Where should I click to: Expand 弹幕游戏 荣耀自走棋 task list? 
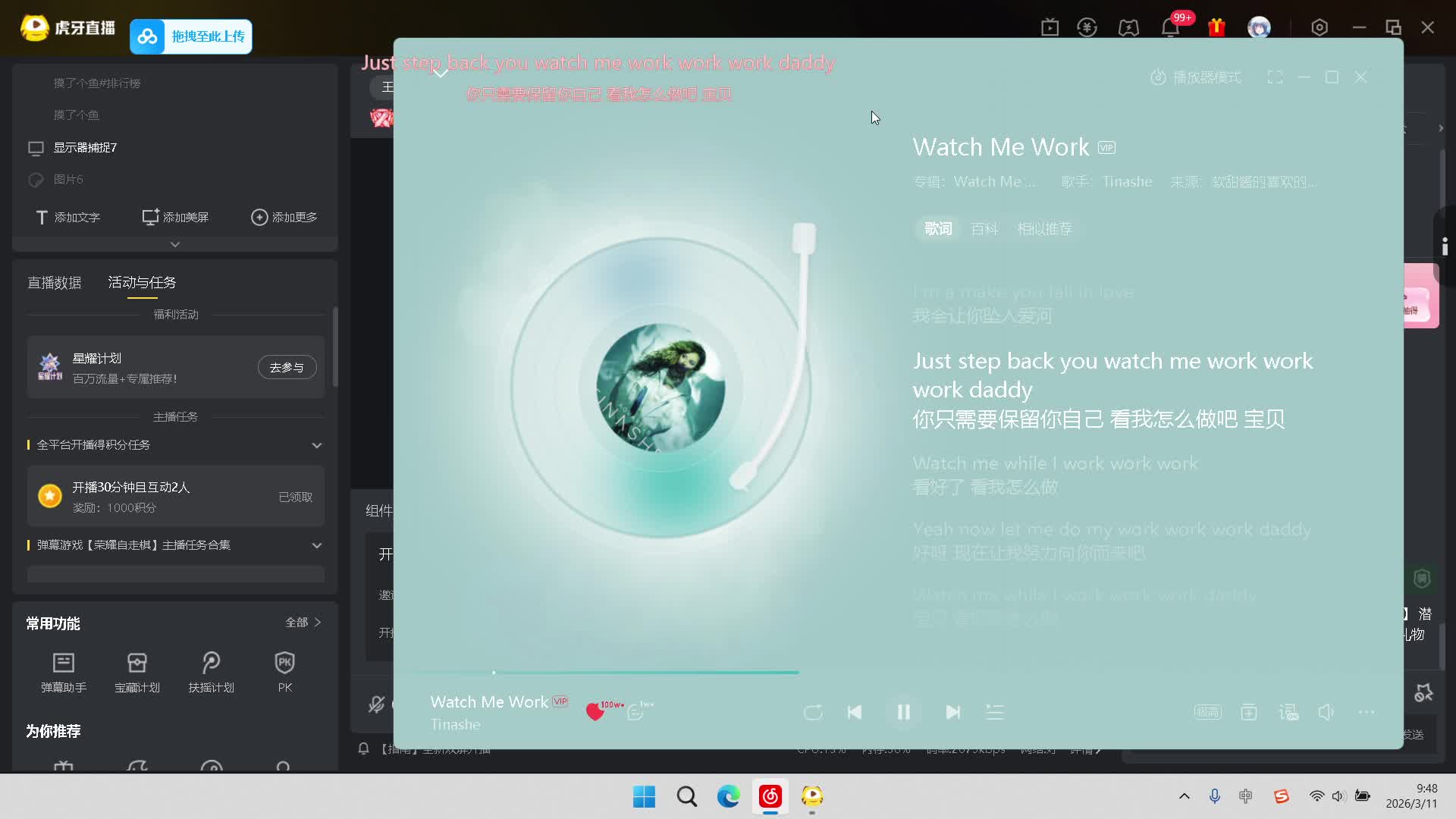click(317, 545)
